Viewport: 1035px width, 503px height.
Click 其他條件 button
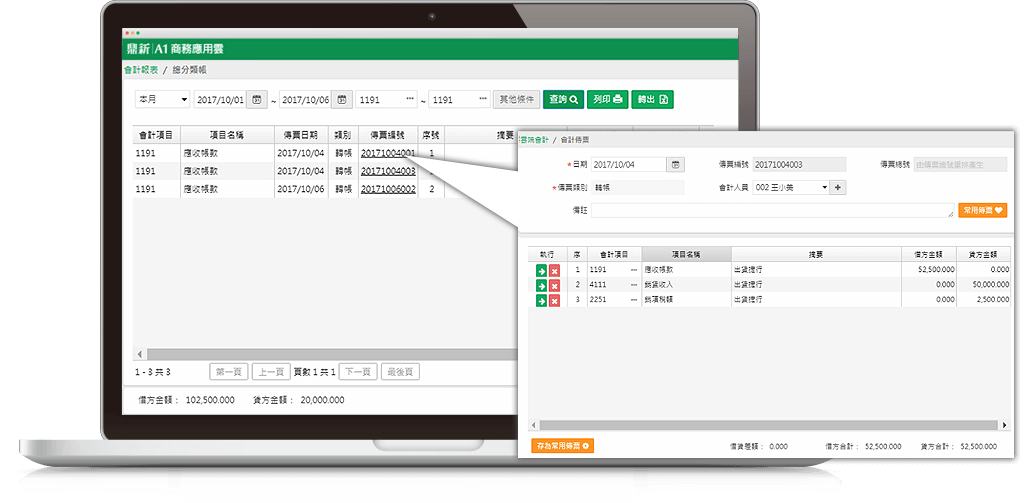coord(517,99)
